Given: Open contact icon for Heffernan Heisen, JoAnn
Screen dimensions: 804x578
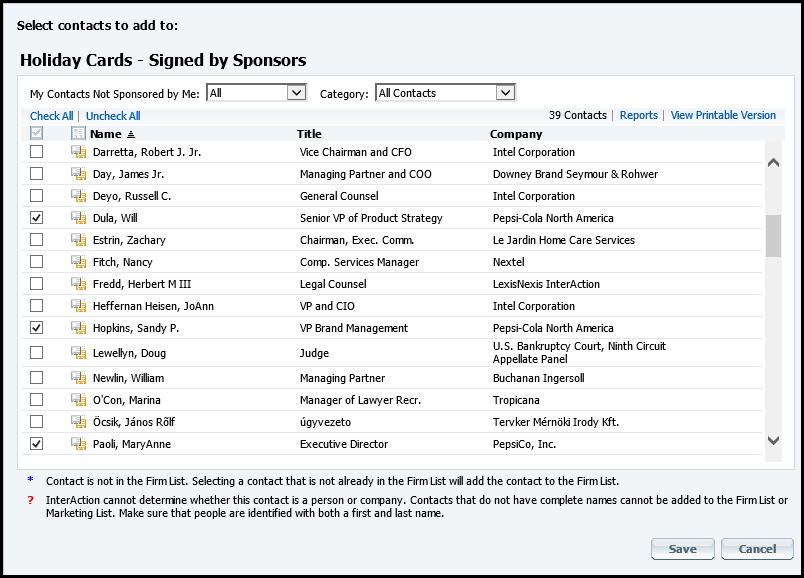Looking at the screenshot, I should click(x=78, y=306).
